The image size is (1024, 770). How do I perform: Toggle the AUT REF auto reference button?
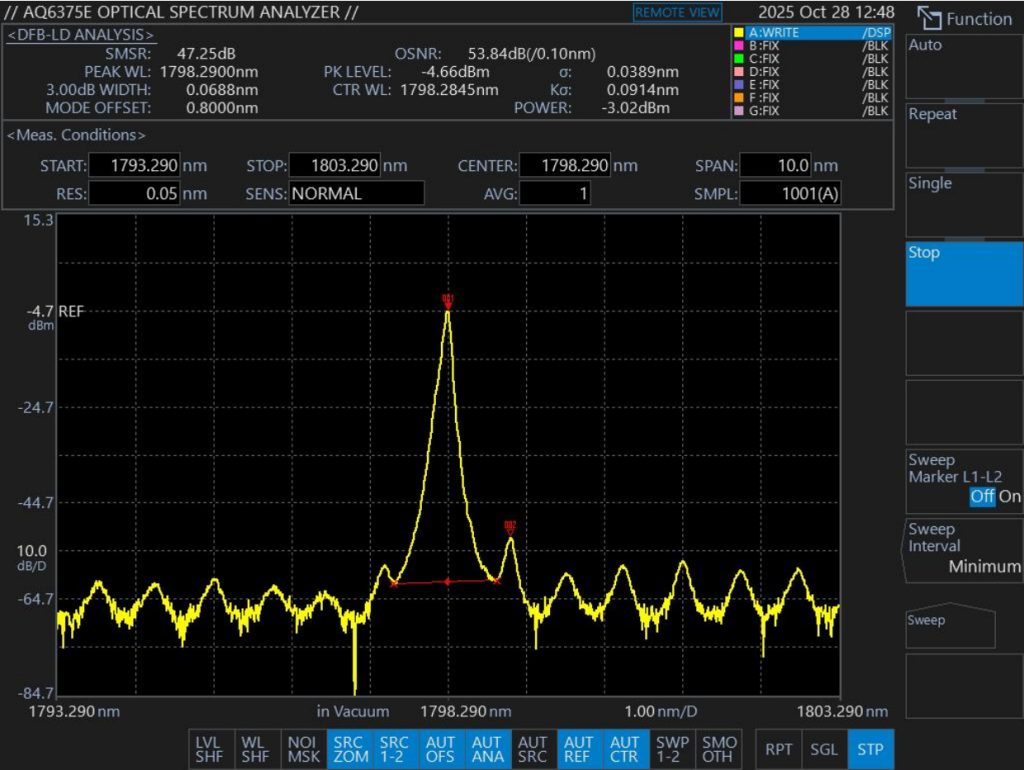click(579, 749)
